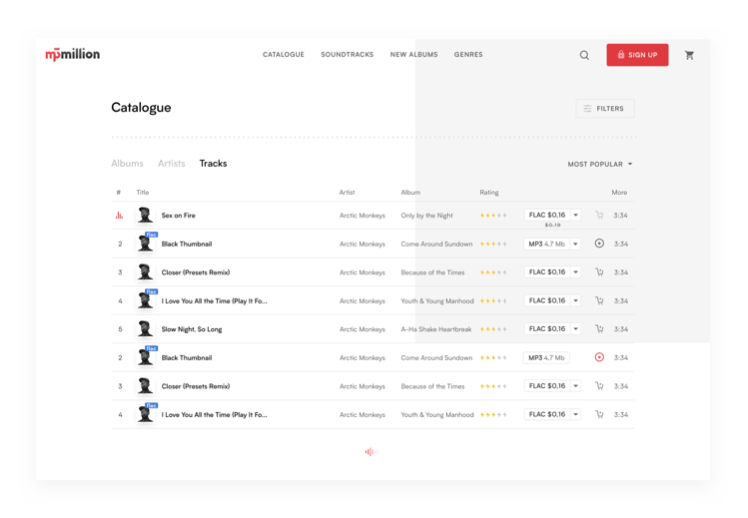Add Slow Night, So Long to cart
The image size is (748, 518).
coord(599,329)
